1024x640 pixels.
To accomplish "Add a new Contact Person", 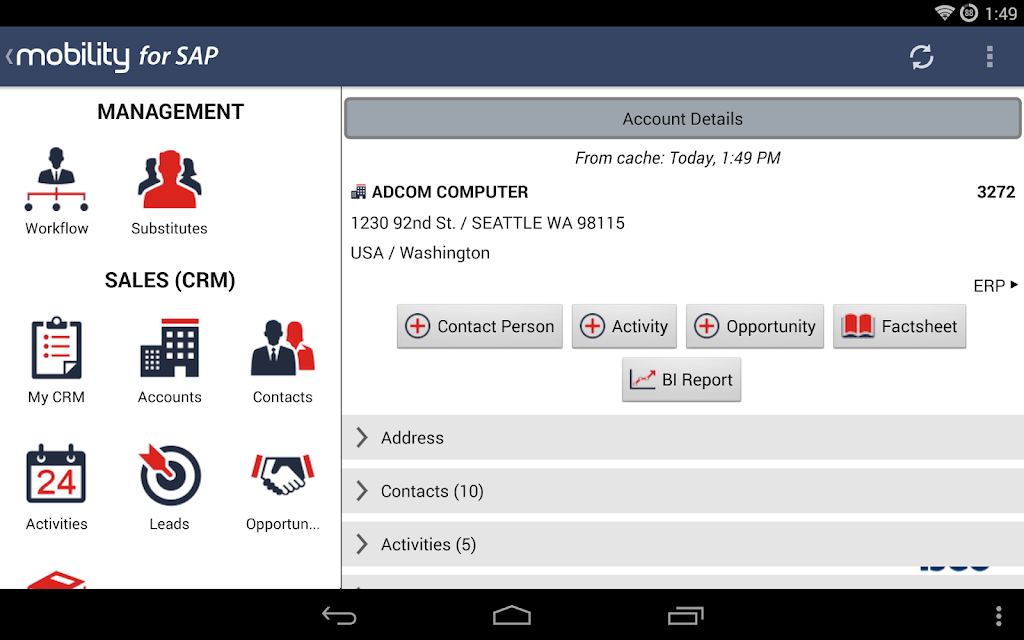I will click(x=479, y=326).
